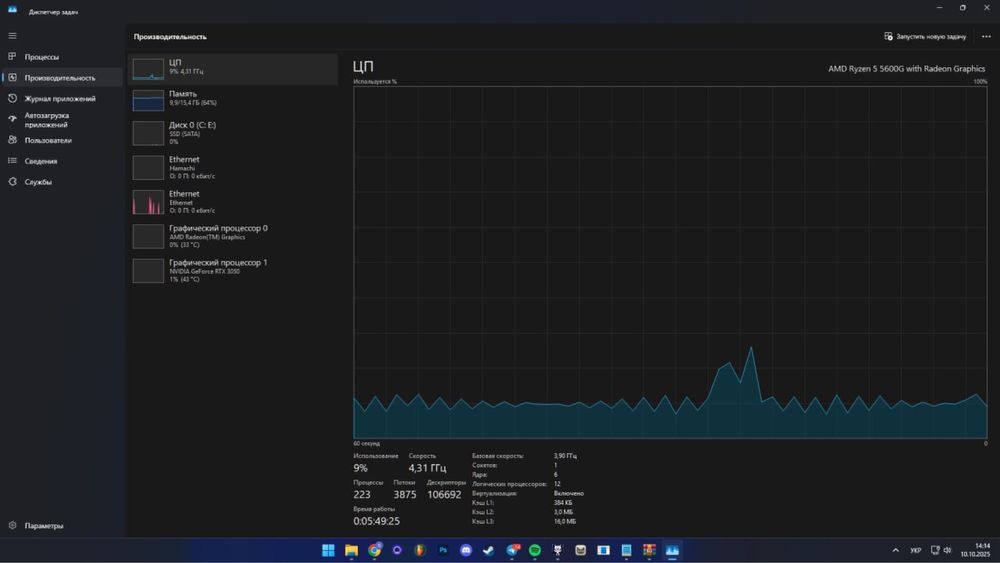This screenshot has height=563, width=1000.
Task: Click the 3,90 ГГц base speed value
Action: click(x=565, y=456)
